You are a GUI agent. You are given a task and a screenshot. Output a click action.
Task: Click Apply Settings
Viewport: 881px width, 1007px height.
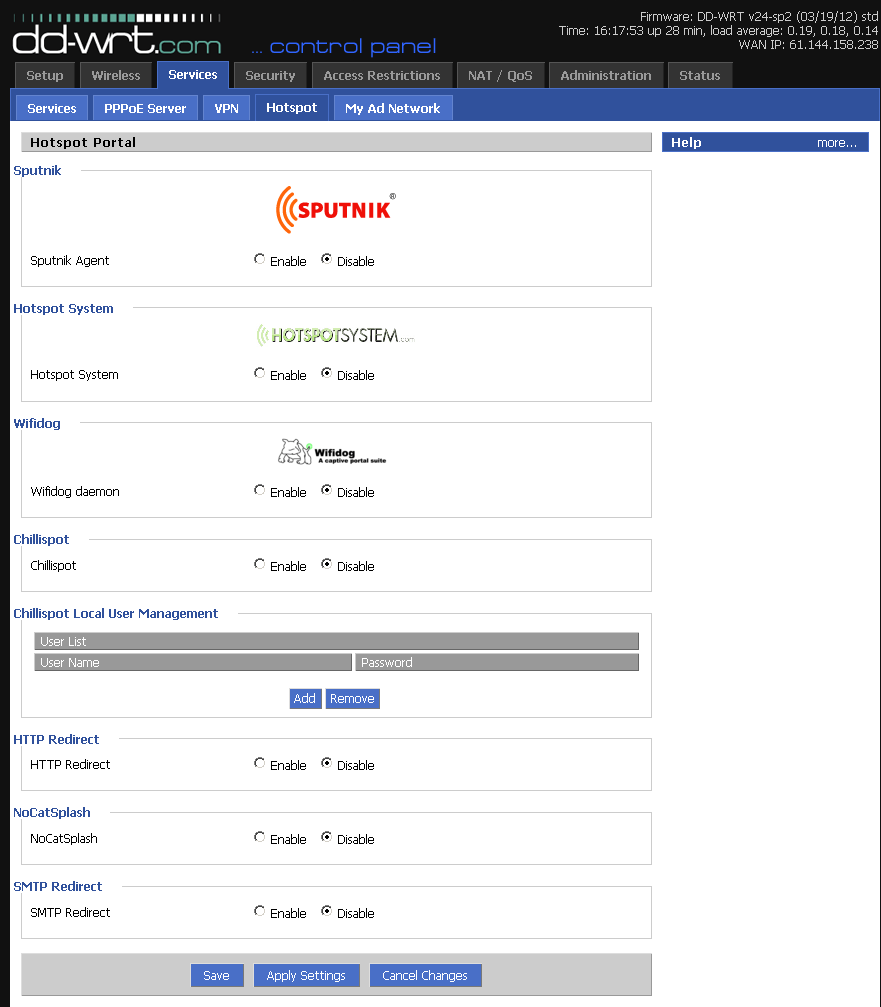tap(306, 976)
